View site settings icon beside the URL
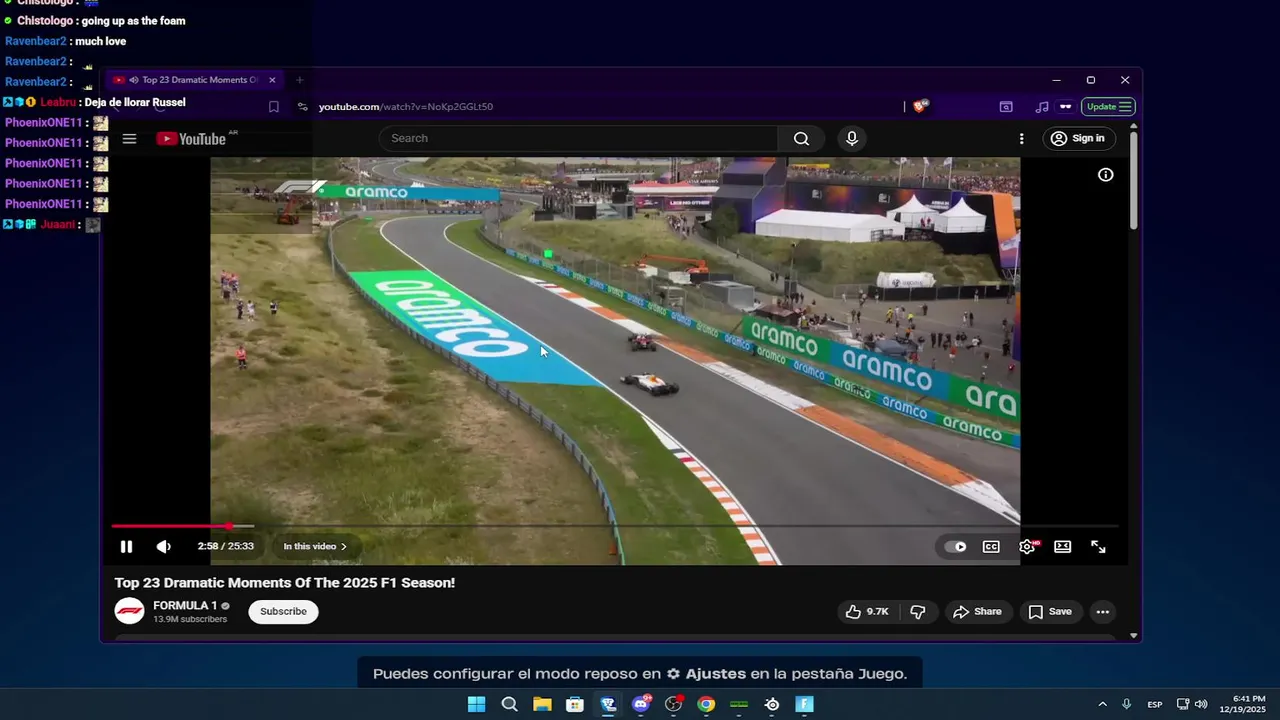This screenshot has width=1280, height=720. click(x=302, y=107)
